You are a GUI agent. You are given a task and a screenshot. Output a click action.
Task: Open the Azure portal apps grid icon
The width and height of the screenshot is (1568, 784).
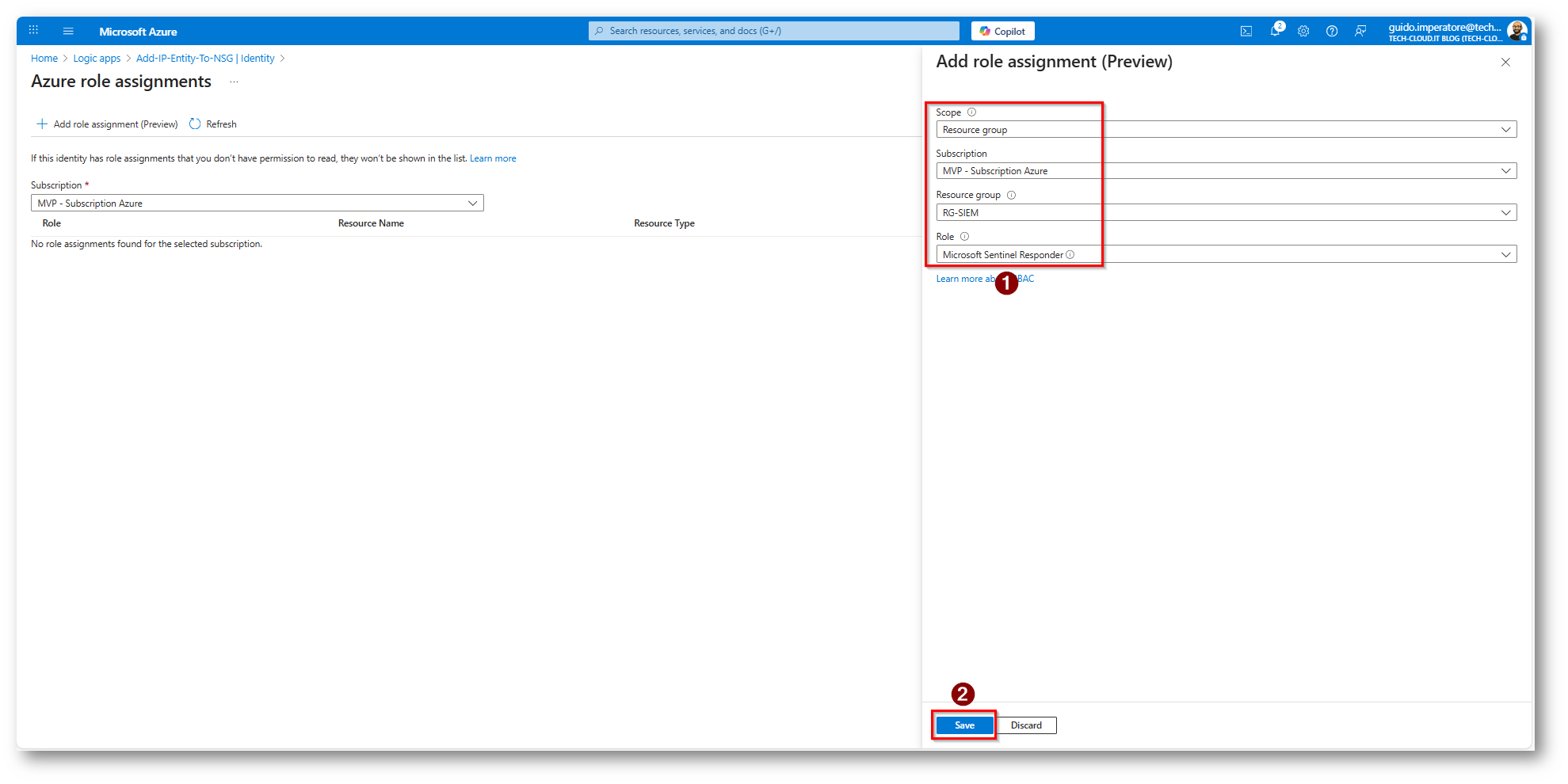tap(33, 31)
